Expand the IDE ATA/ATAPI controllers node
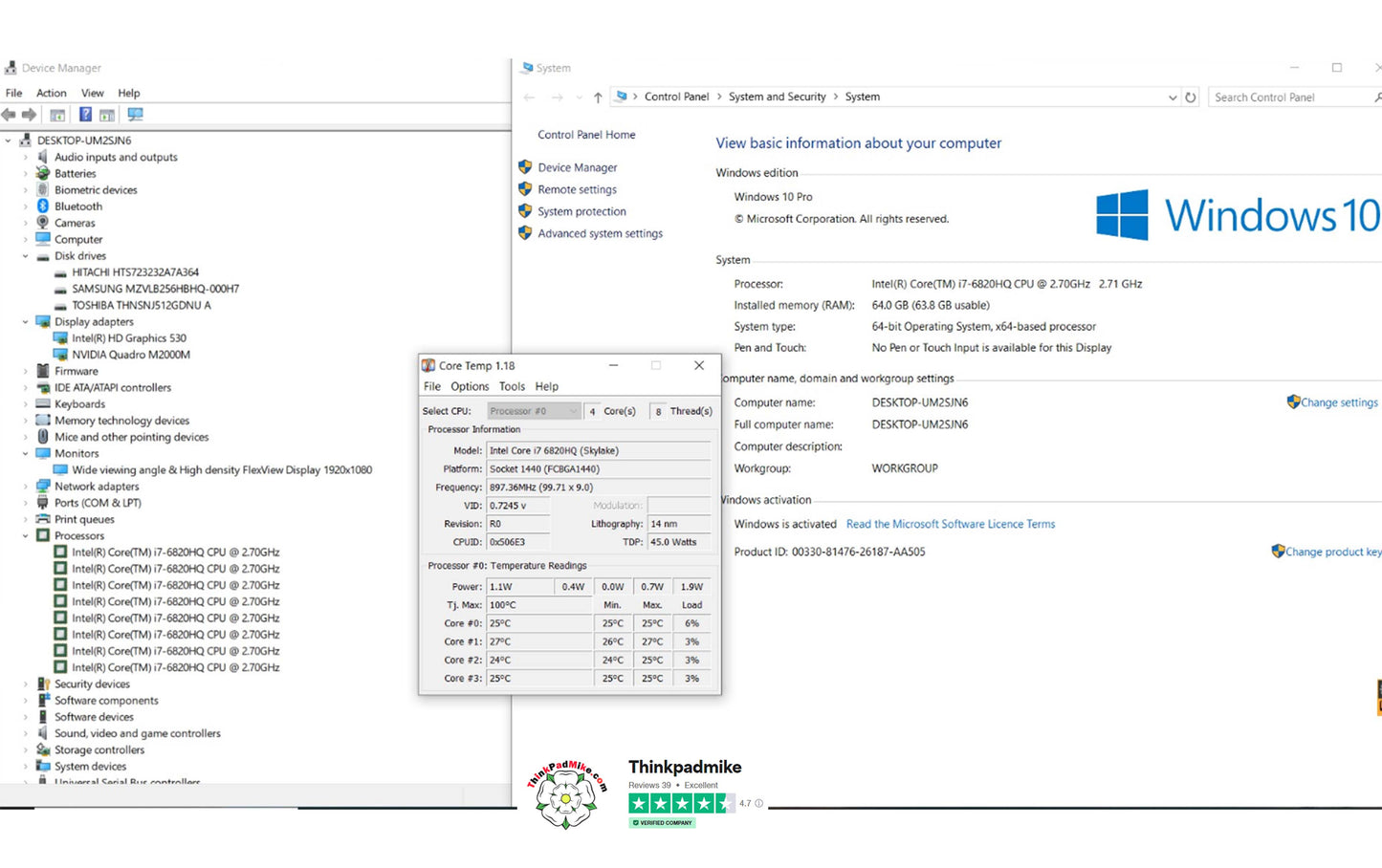The image size is (1382, 868). (26, 388)
